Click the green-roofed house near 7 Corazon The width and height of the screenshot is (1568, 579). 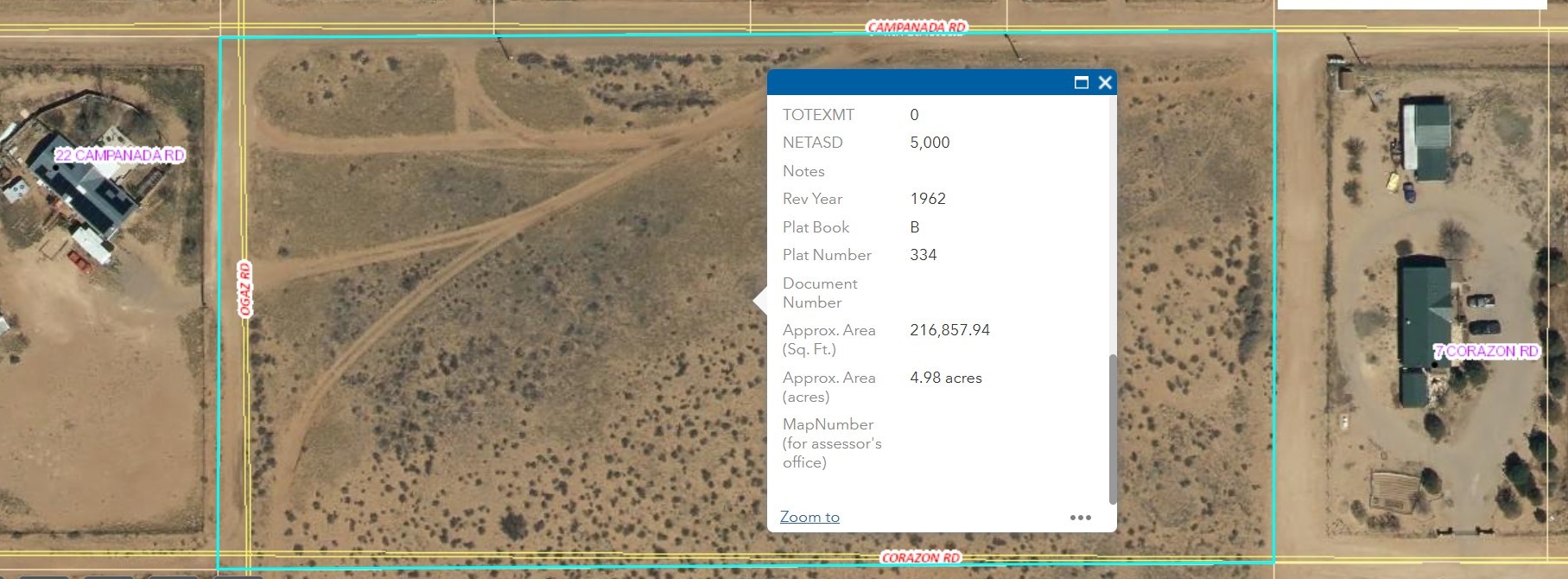pyautogui.click(x=1424, y=302)
